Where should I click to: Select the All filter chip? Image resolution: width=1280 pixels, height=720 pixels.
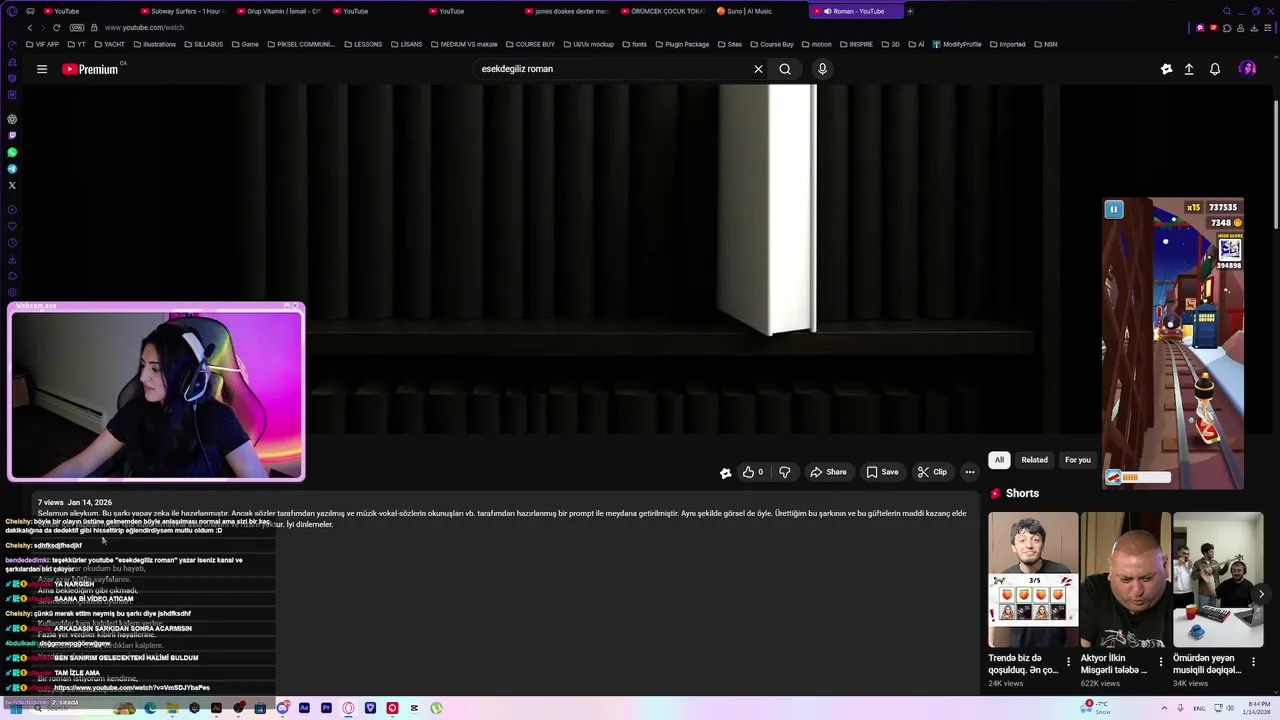999,460
